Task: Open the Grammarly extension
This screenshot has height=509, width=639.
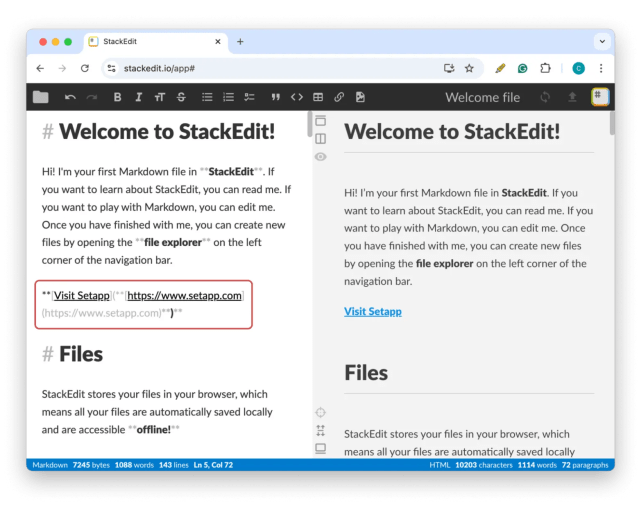Action: [522, 68]
